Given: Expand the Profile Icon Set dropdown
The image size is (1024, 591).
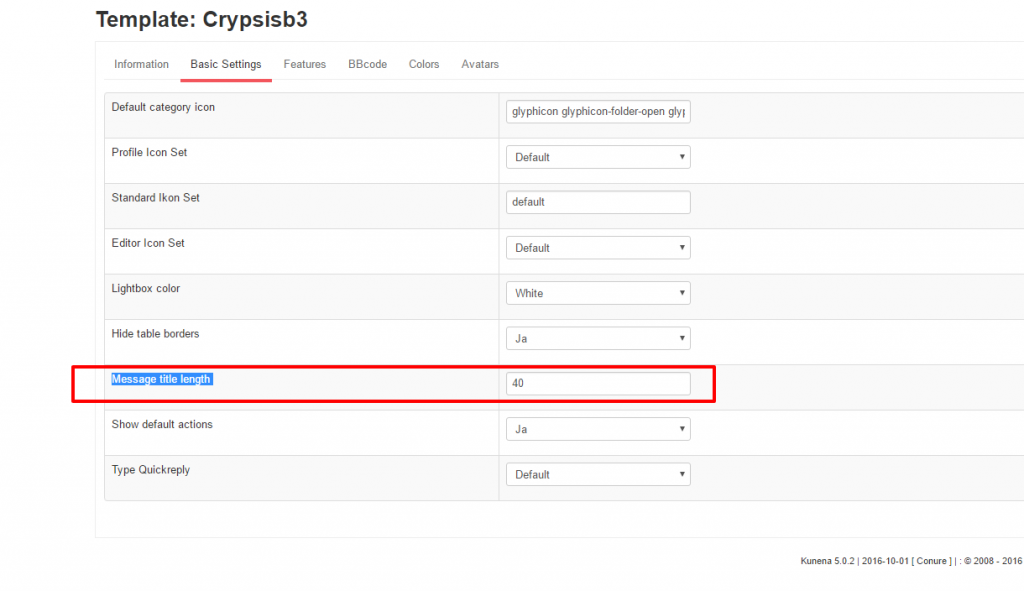Looking at the screenshot, I should pos(598,157).
